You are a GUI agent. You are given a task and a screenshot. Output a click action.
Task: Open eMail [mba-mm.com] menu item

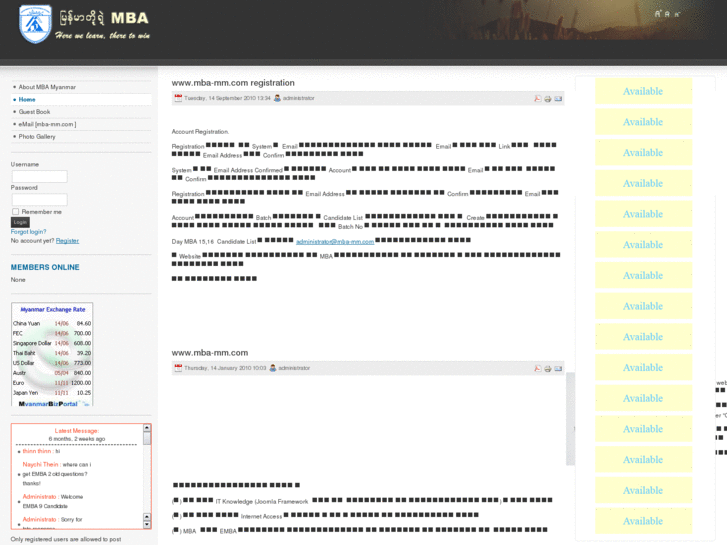coord(47,124)
